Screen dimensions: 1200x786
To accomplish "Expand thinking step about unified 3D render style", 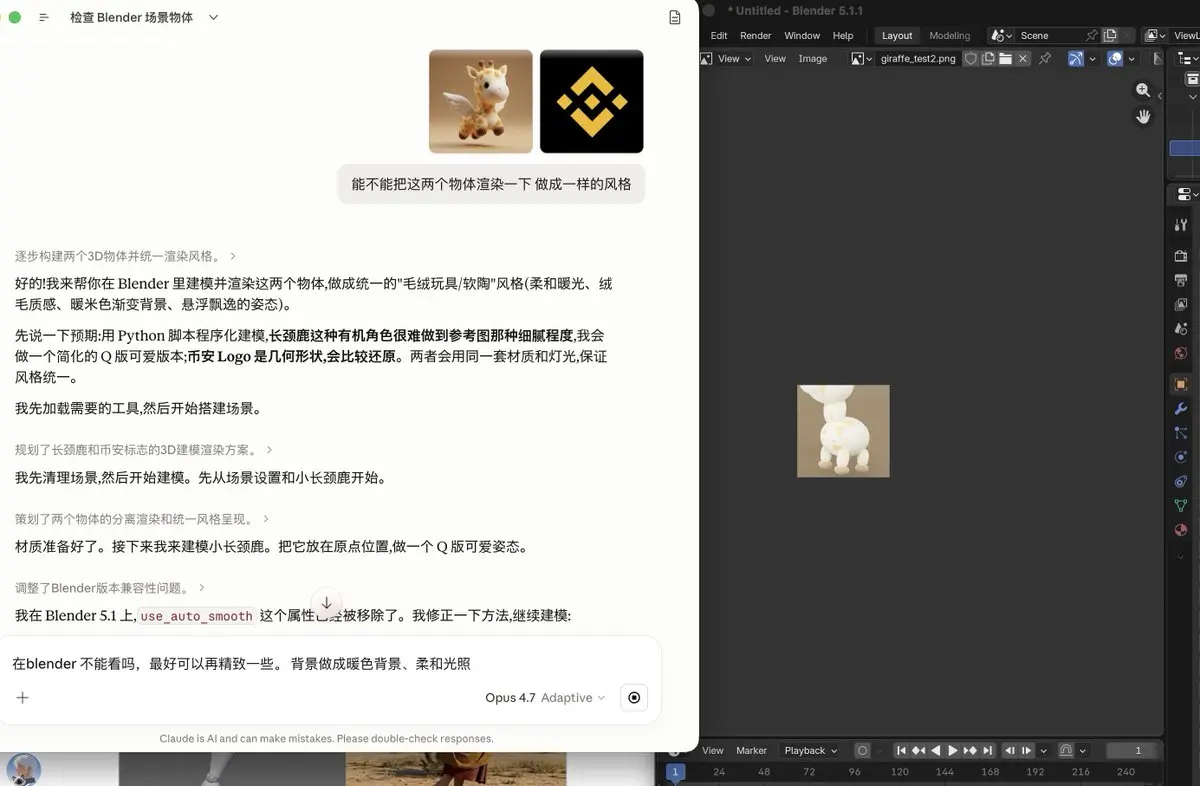I will (x=125, y=256).
